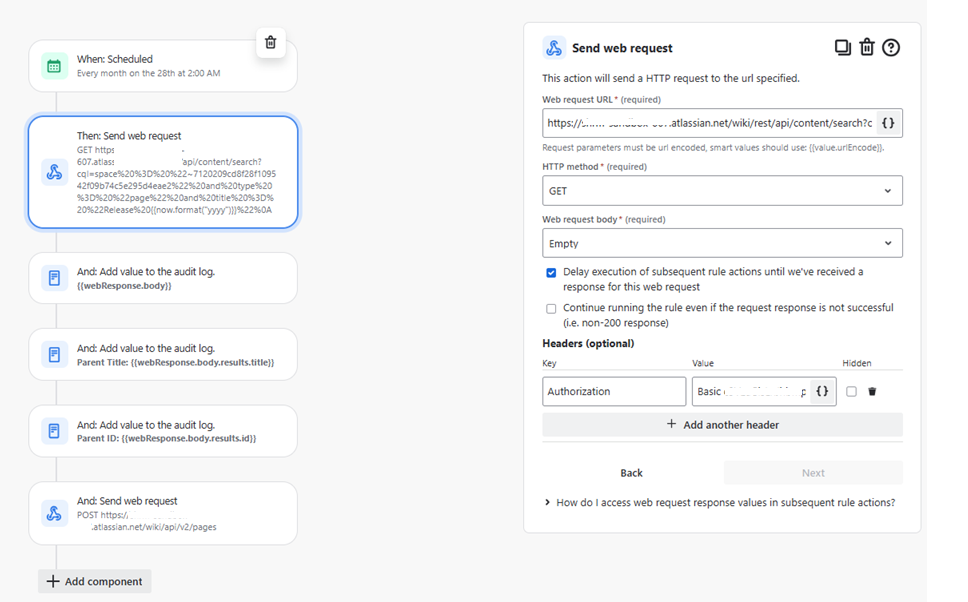Click the audit log icon for Parent ID

(54, 431)
